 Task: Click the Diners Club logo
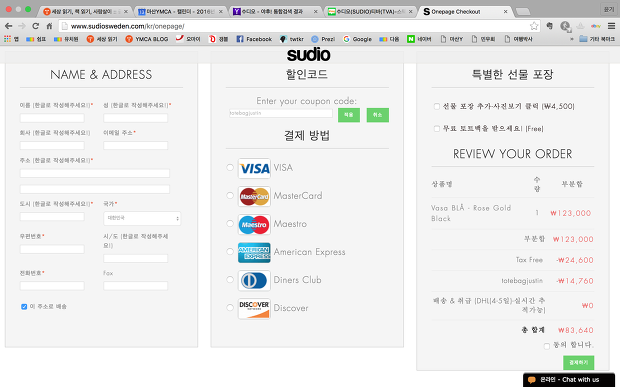pyautogui.click(x=254, y=281)
